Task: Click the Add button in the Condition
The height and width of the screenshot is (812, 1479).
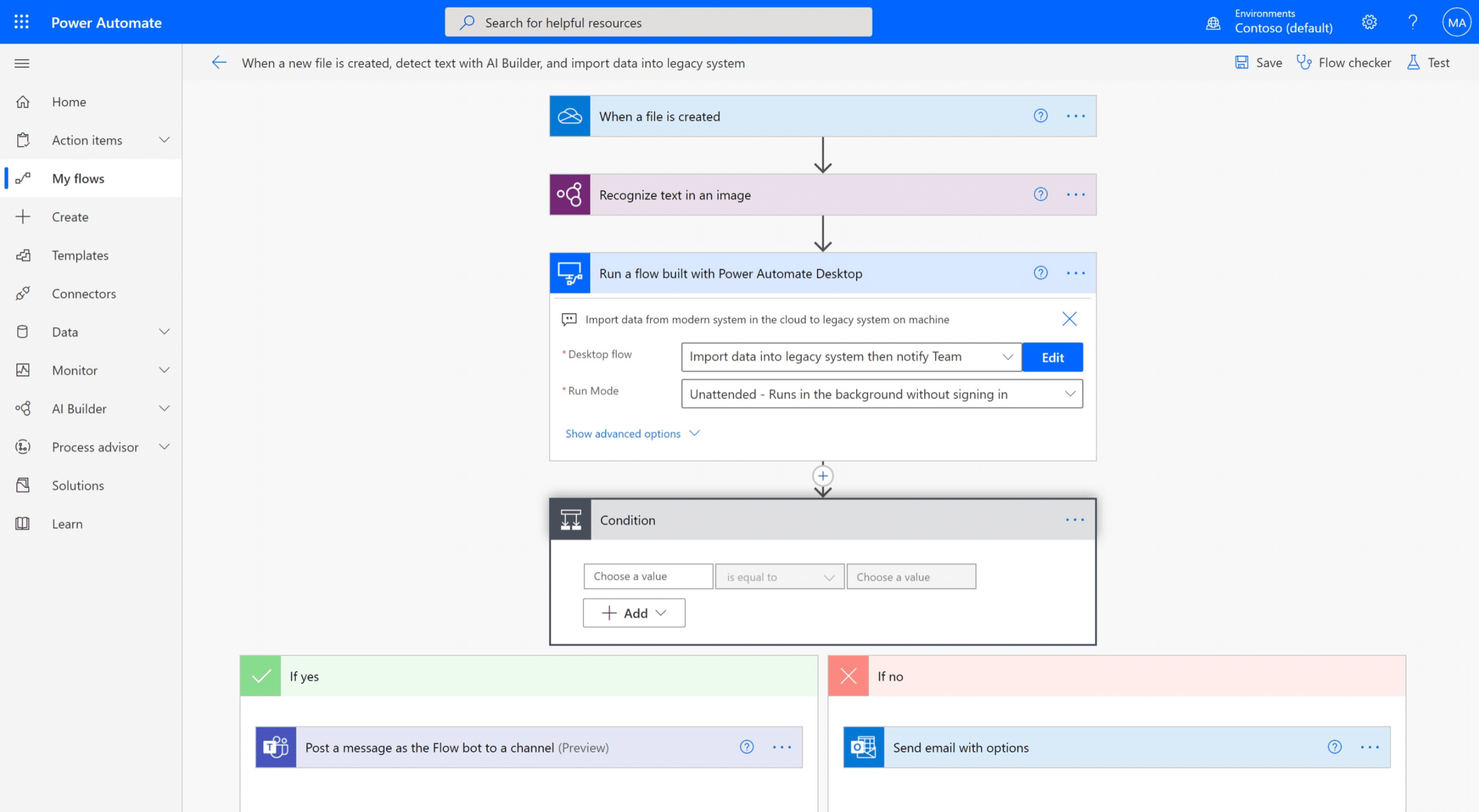Action: click(x=634, y=613)
